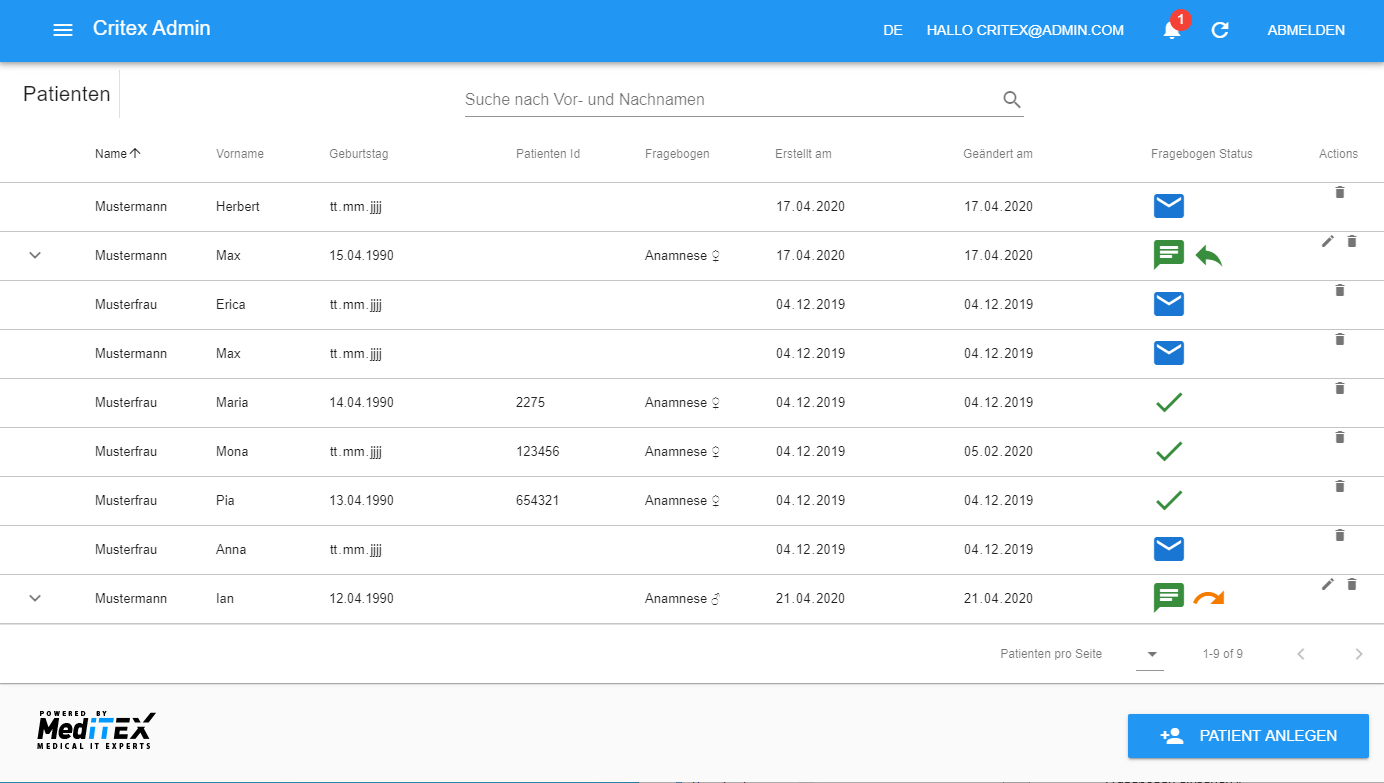Edit Max Mustermann born 15.04.1990
Image resolution: width=1384 pixels, height=783 pixels.
pos(1328,241)
